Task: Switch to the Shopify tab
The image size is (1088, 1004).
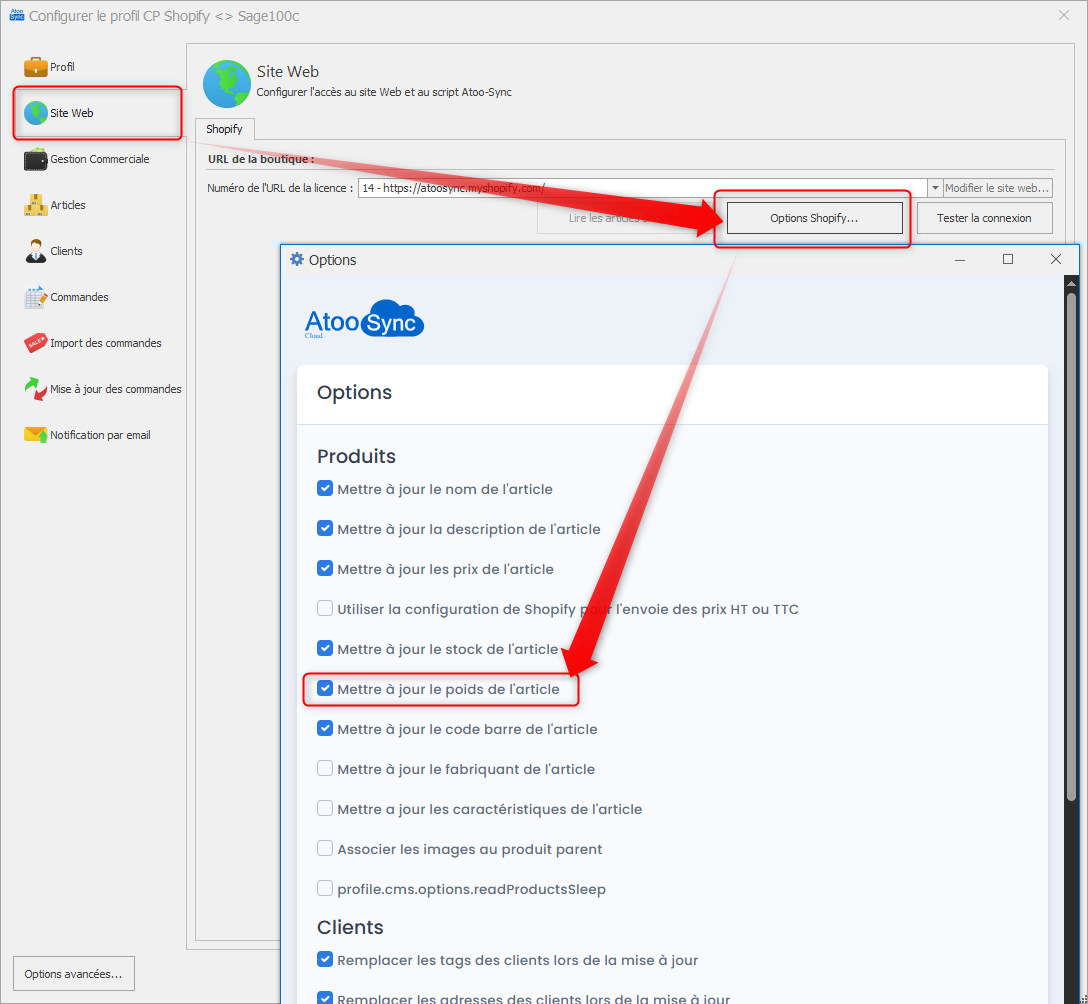Action: click(224, 129)
